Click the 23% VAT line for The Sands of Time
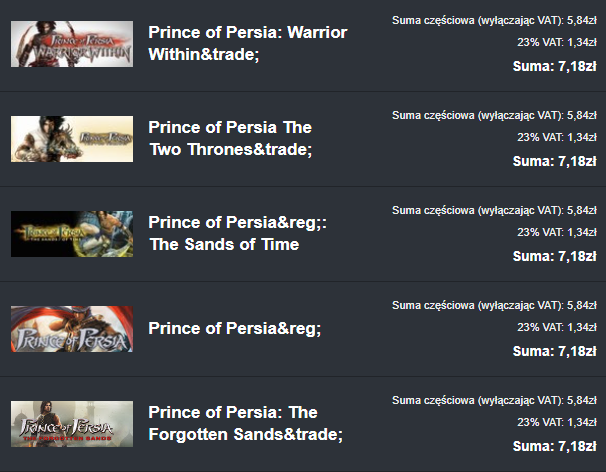Viewport: 606px width, 472px height. pos(557,232)
